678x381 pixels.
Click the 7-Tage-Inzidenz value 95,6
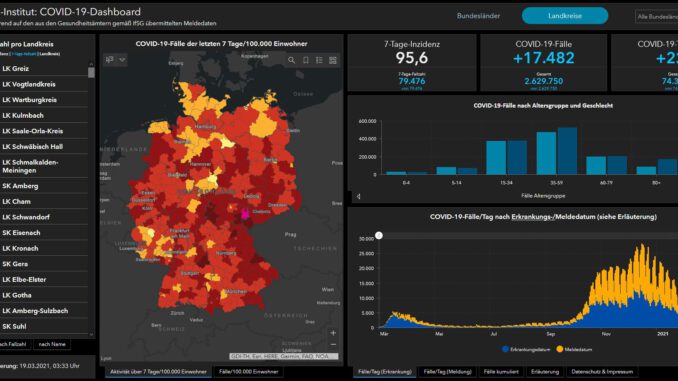pos(412,58)
